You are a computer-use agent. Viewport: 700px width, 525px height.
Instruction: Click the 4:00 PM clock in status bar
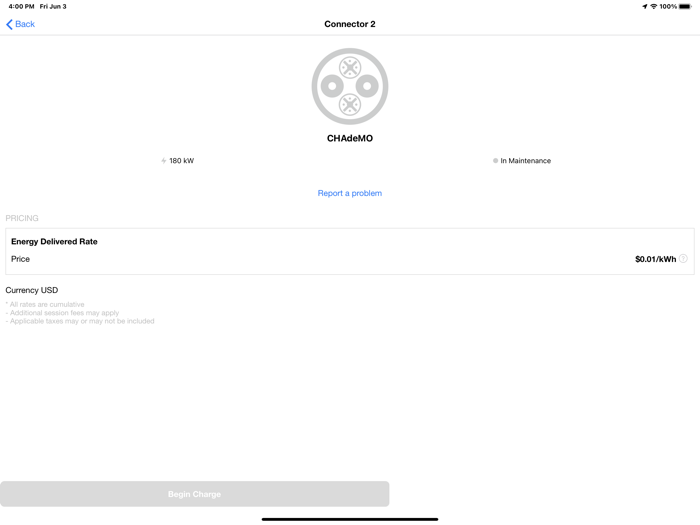point(21,6)
